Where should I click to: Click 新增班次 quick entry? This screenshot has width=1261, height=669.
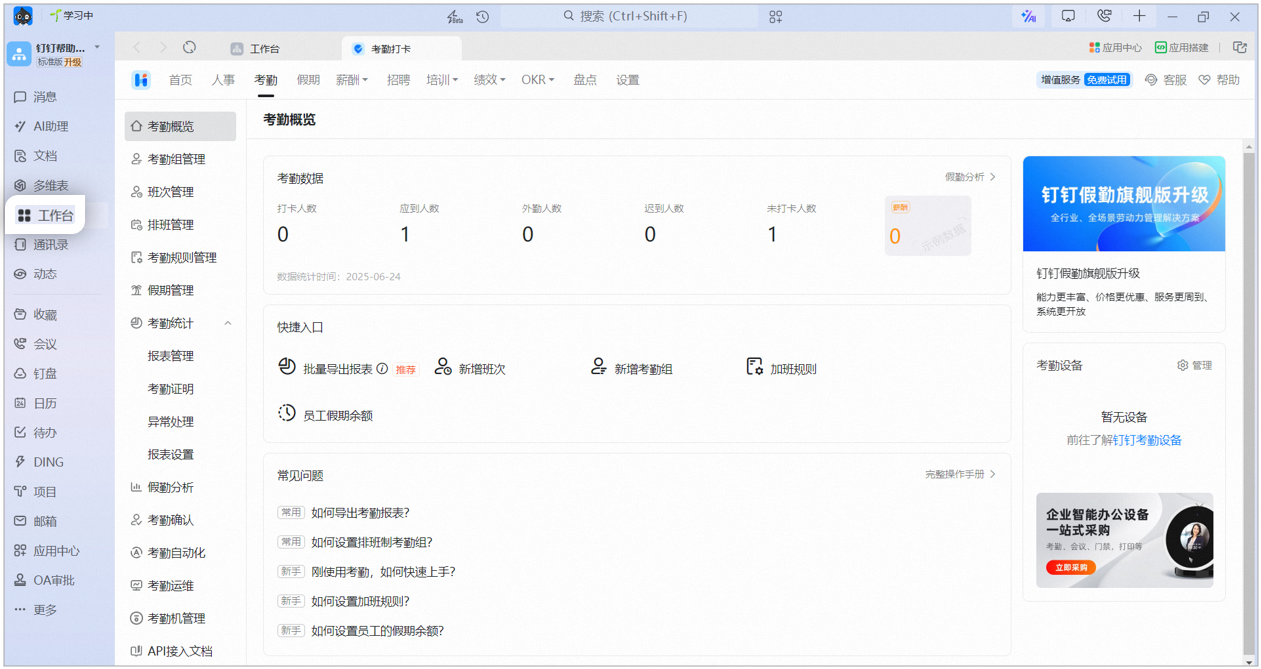coord(470,369)
